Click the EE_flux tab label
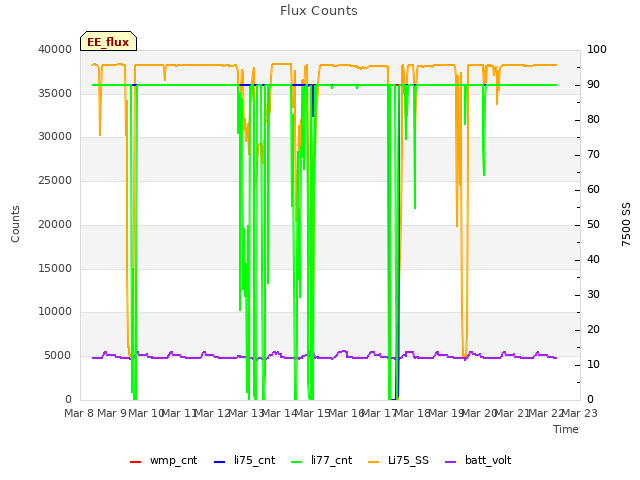Viewport: 640px width, 480px height. click(x=108, y=42)
